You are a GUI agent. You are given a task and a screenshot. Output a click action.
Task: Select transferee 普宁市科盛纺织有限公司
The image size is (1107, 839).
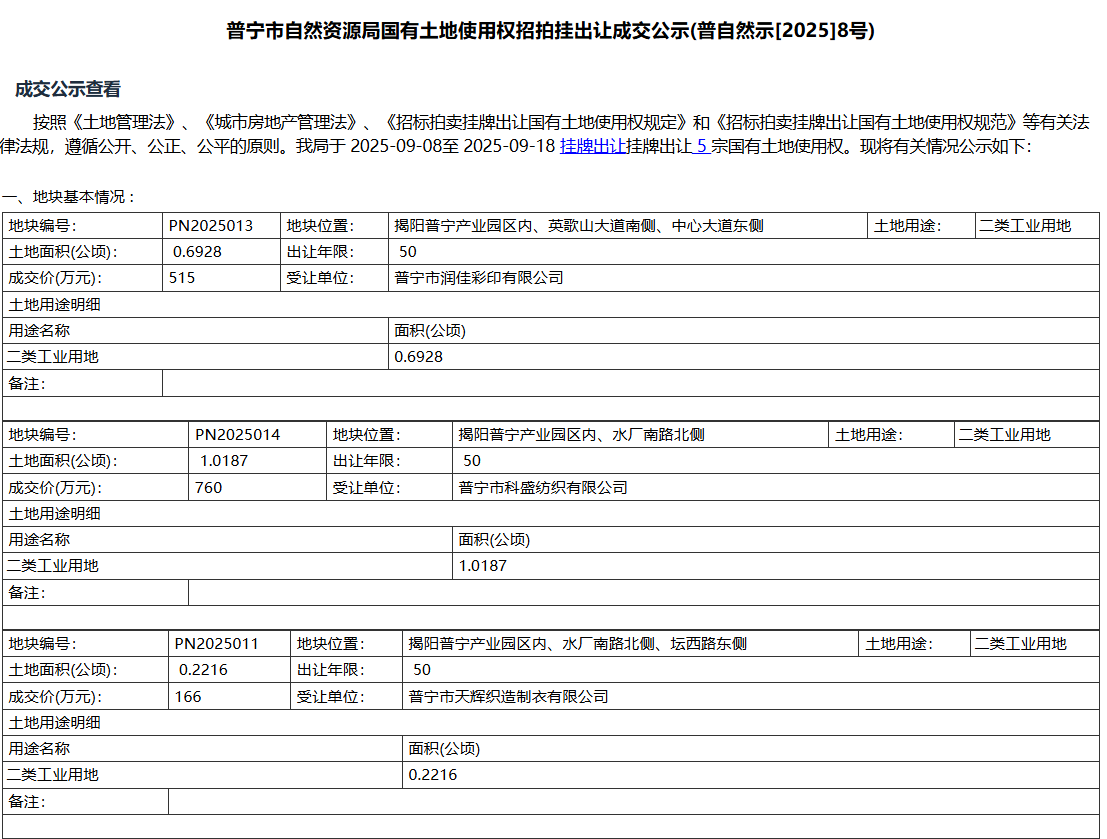point(543,488)
